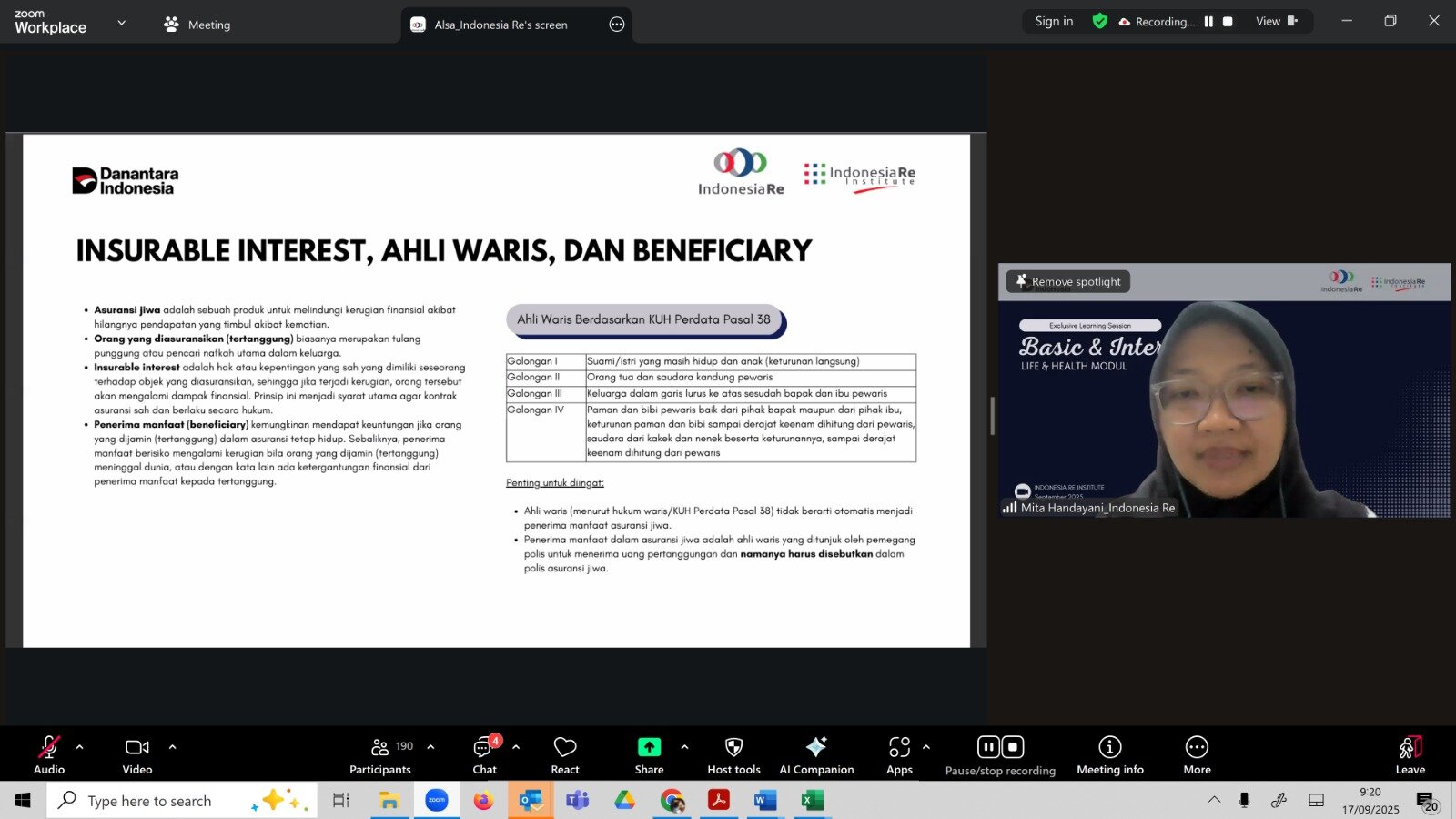This screenshot has width=1456, height=819.
Task: Open the Apps menu icon
Action: pyautogui.click(x=899, y=754)
